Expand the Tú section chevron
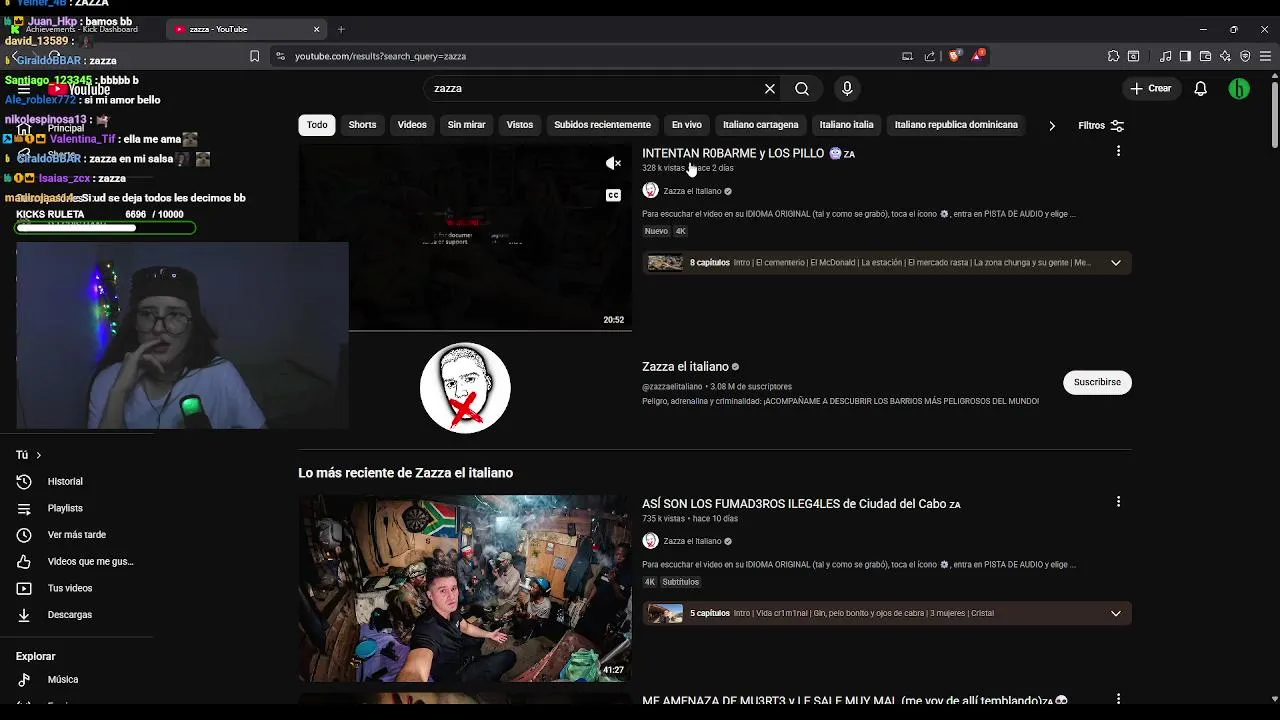1280x720 pixels. [x=39, y=455]
